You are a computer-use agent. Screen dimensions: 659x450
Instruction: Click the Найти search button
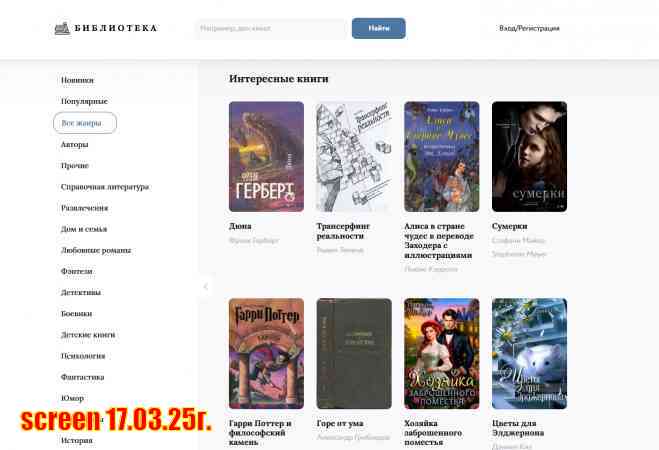click(x=379, y=28)
